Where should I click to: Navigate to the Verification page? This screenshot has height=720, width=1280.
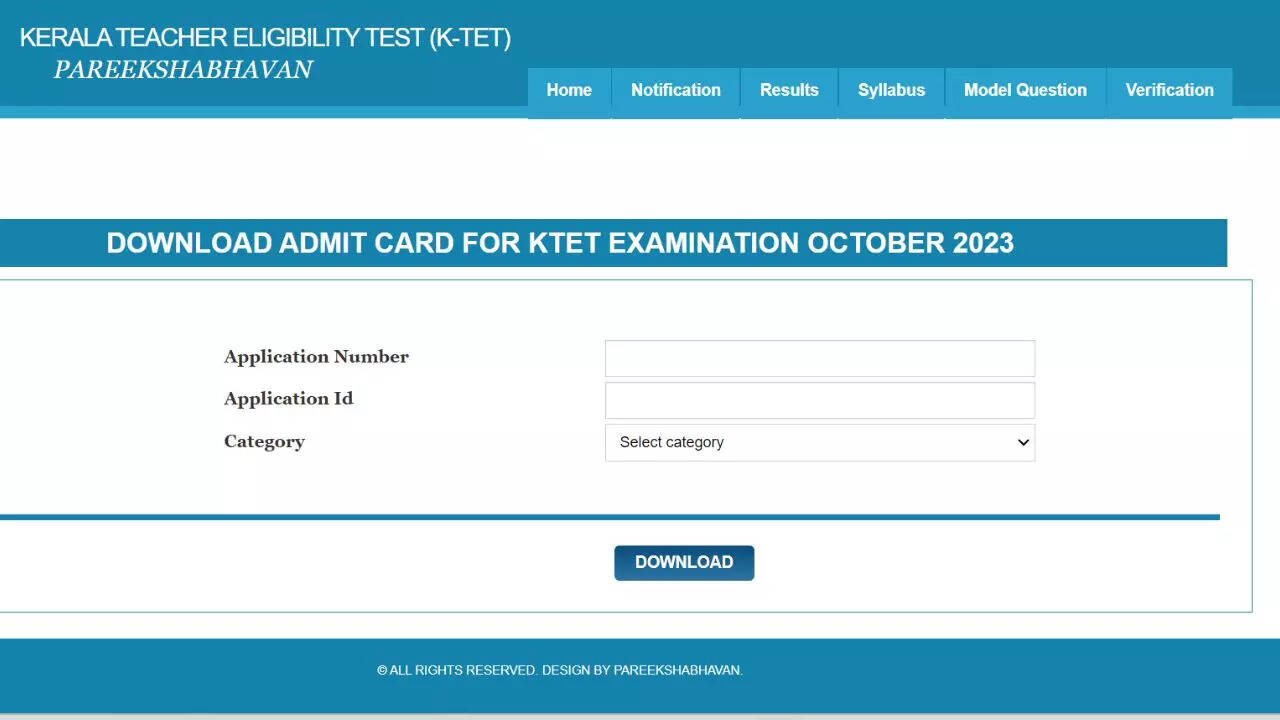click(x=1169, y=90)
